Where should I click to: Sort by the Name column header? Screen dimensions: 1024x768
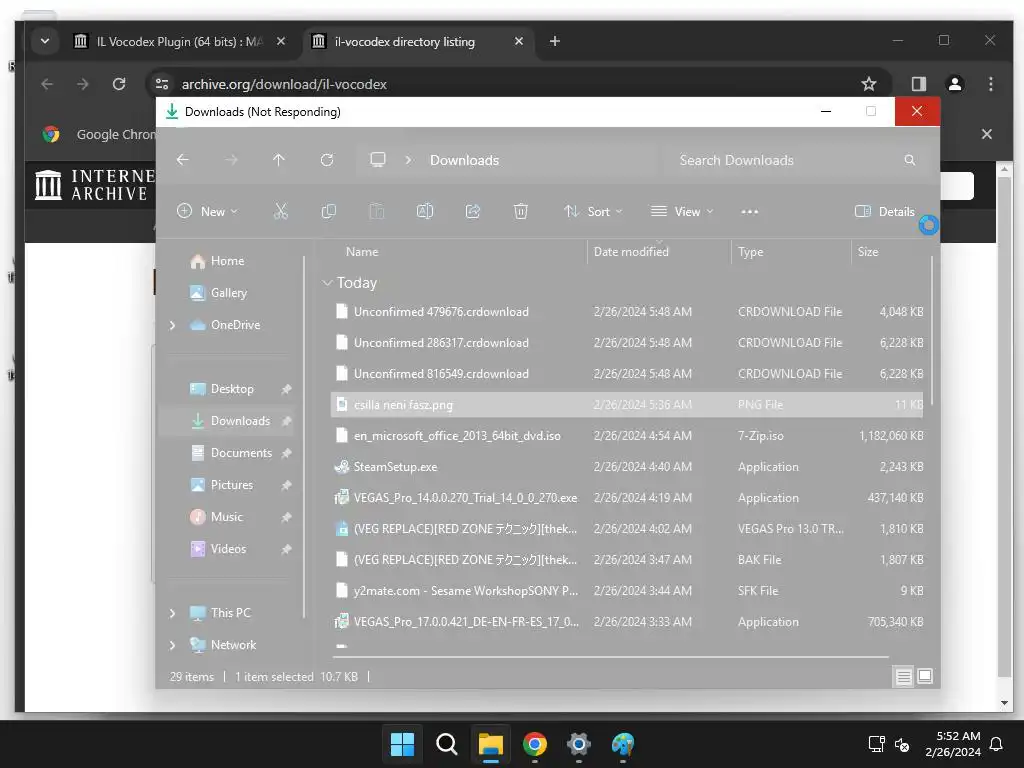click(x=362, y=251)
